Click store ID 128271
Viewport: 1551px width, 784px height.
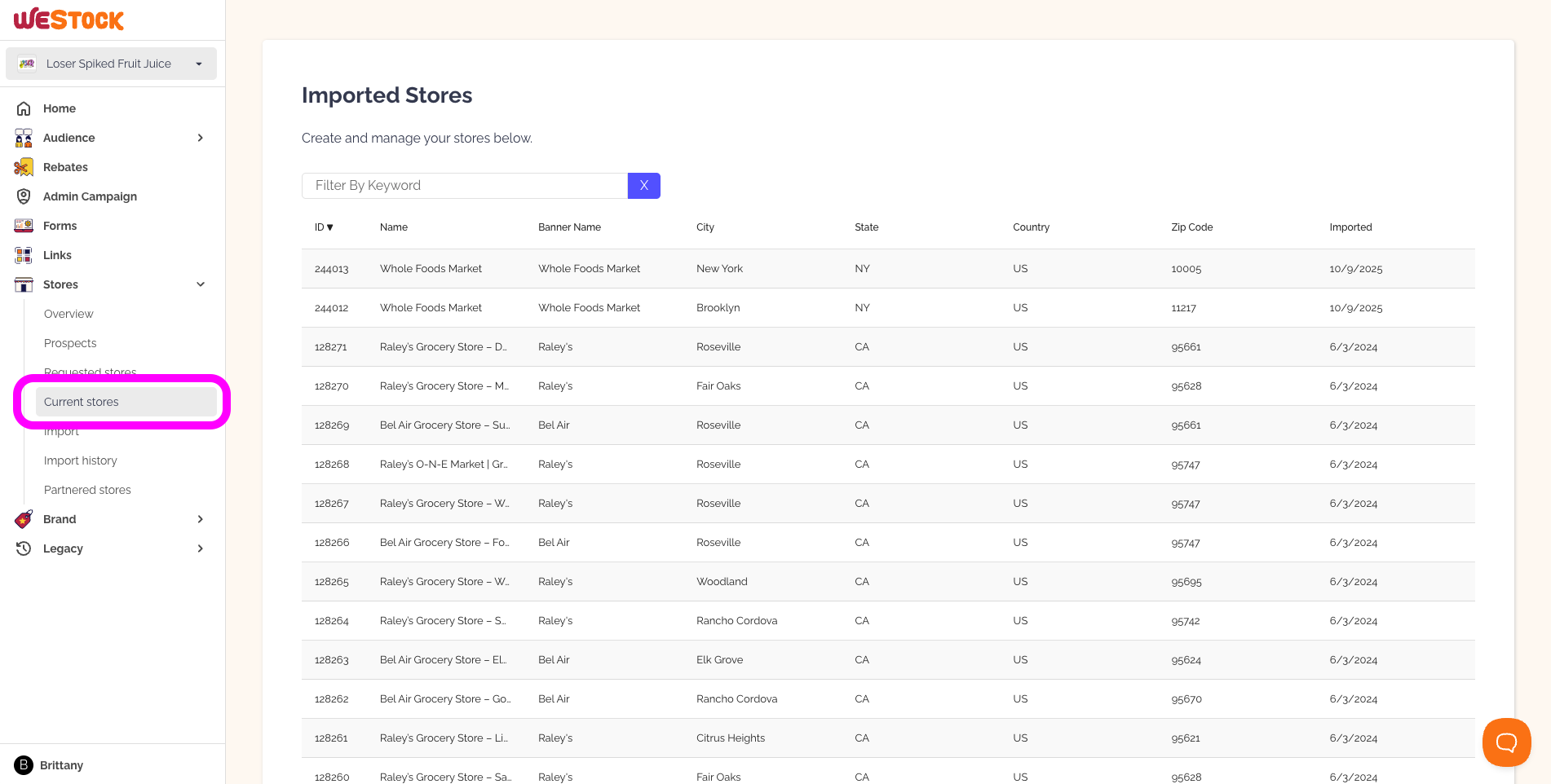(331, 347)
